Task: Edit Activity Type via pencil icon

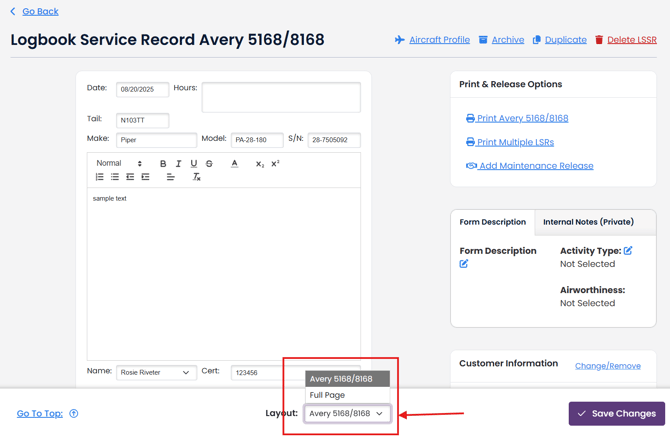Action: point(628,251)
